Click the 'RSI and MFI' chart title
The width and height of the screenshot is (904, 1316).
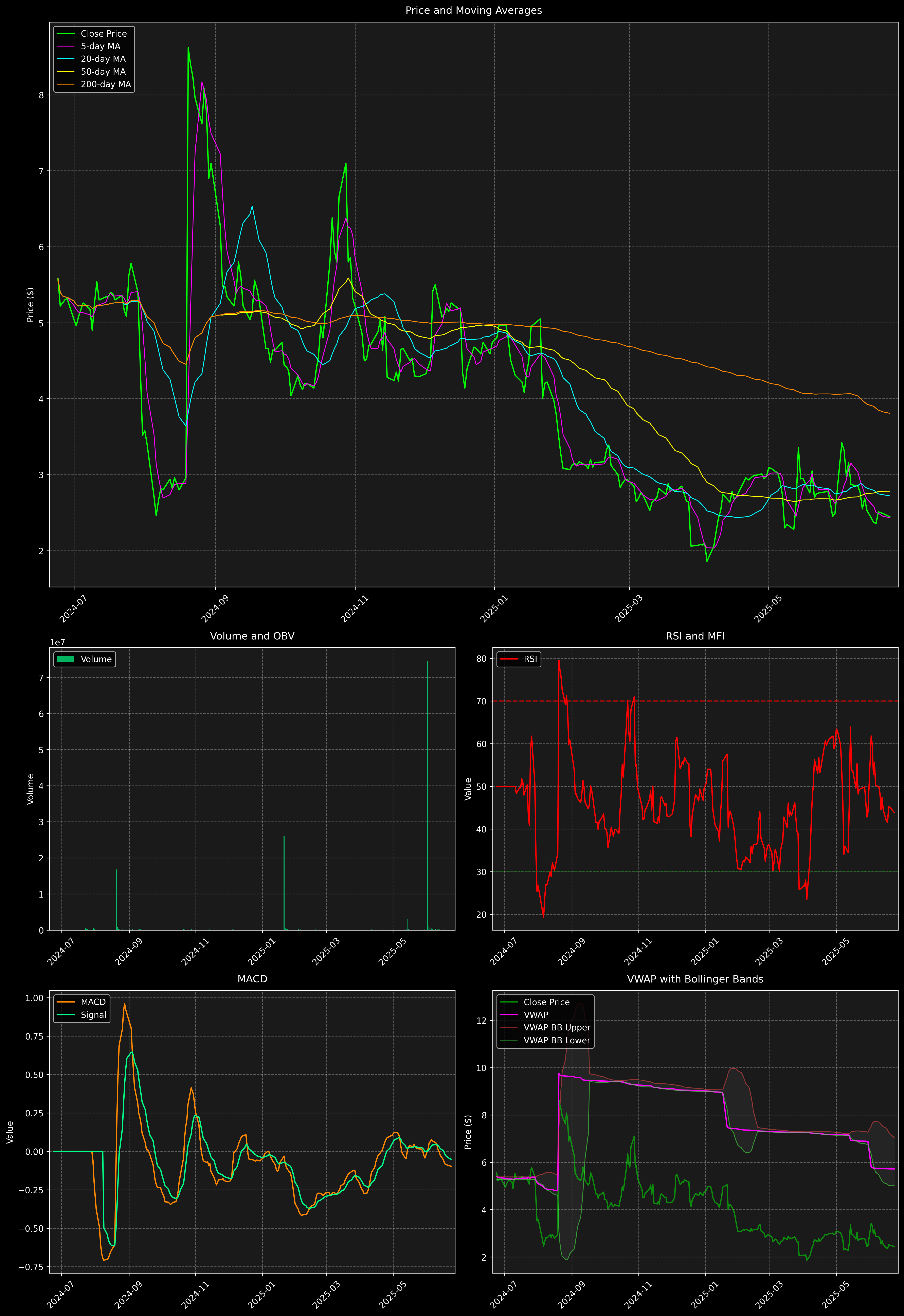point(695,636)
